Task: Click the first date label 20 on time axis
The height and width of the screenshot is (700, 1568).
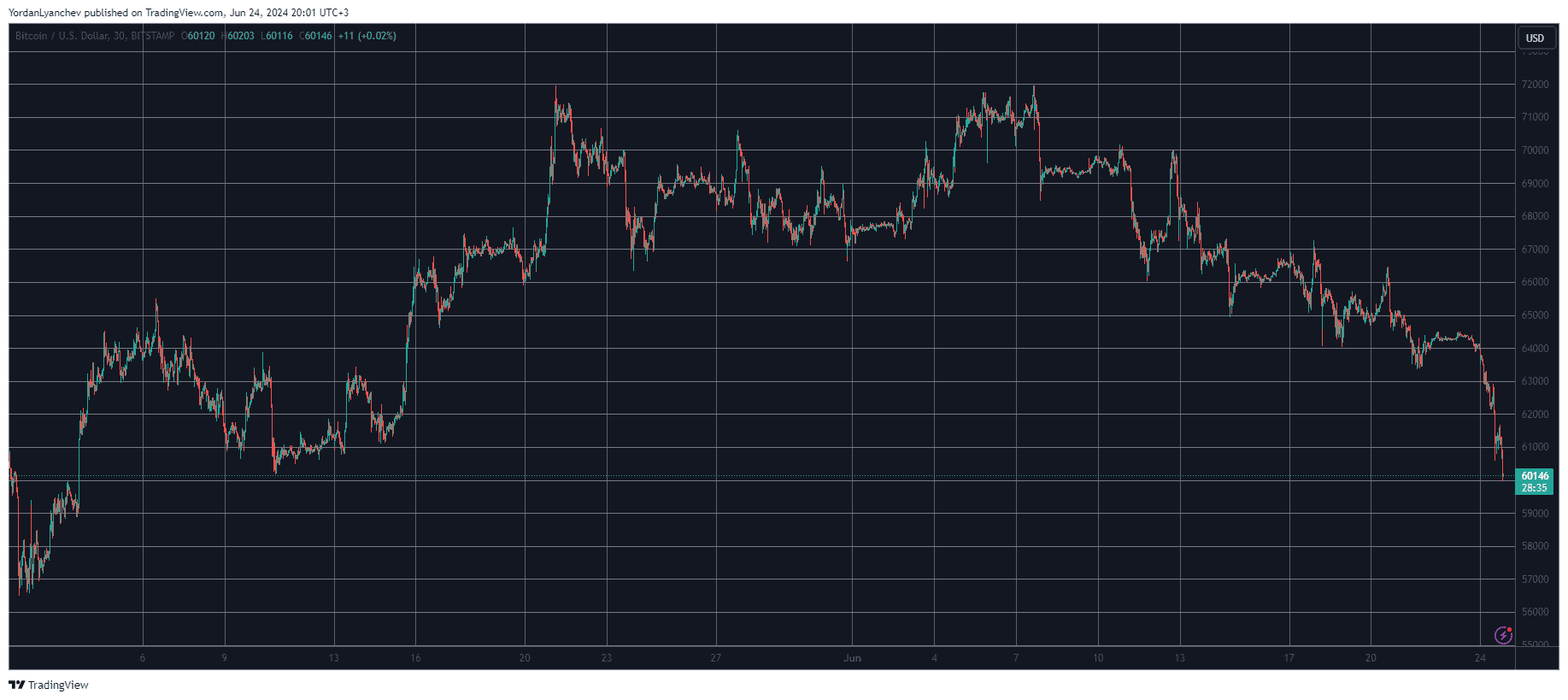Action: 525,658
